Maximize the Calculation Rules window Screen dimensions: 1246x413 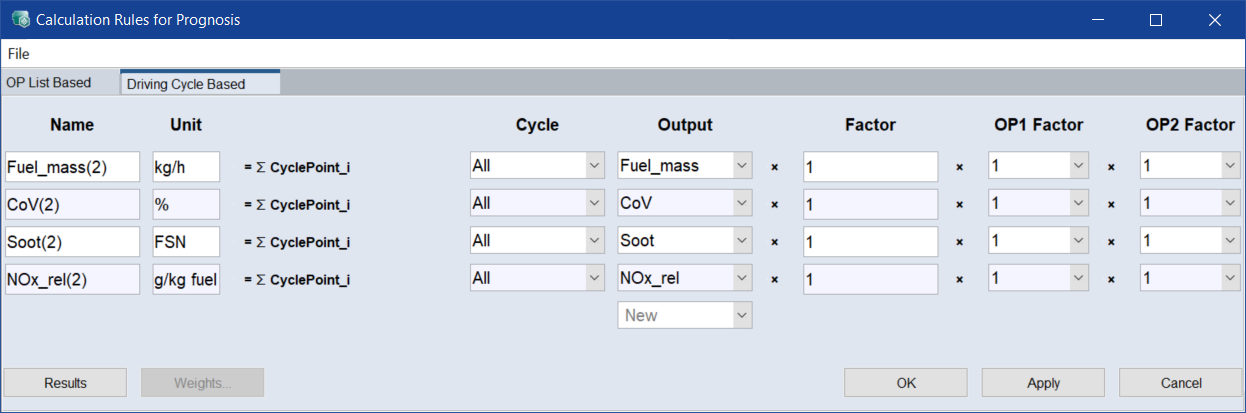pyautogui.click(x=1156, y=19)
